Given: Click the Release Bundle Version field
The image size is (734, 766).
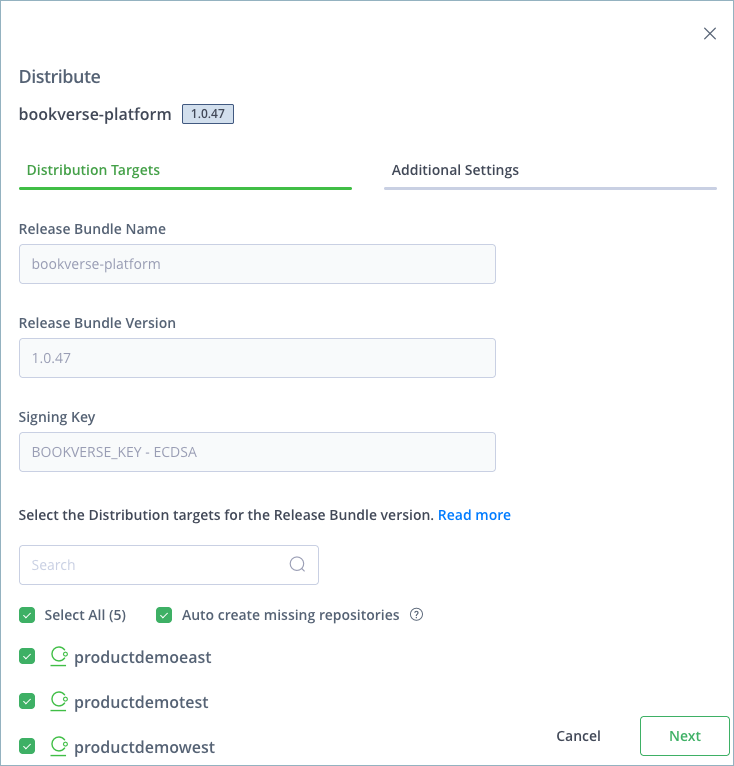Looking at the screenshot, I should (x=257, y=358).
